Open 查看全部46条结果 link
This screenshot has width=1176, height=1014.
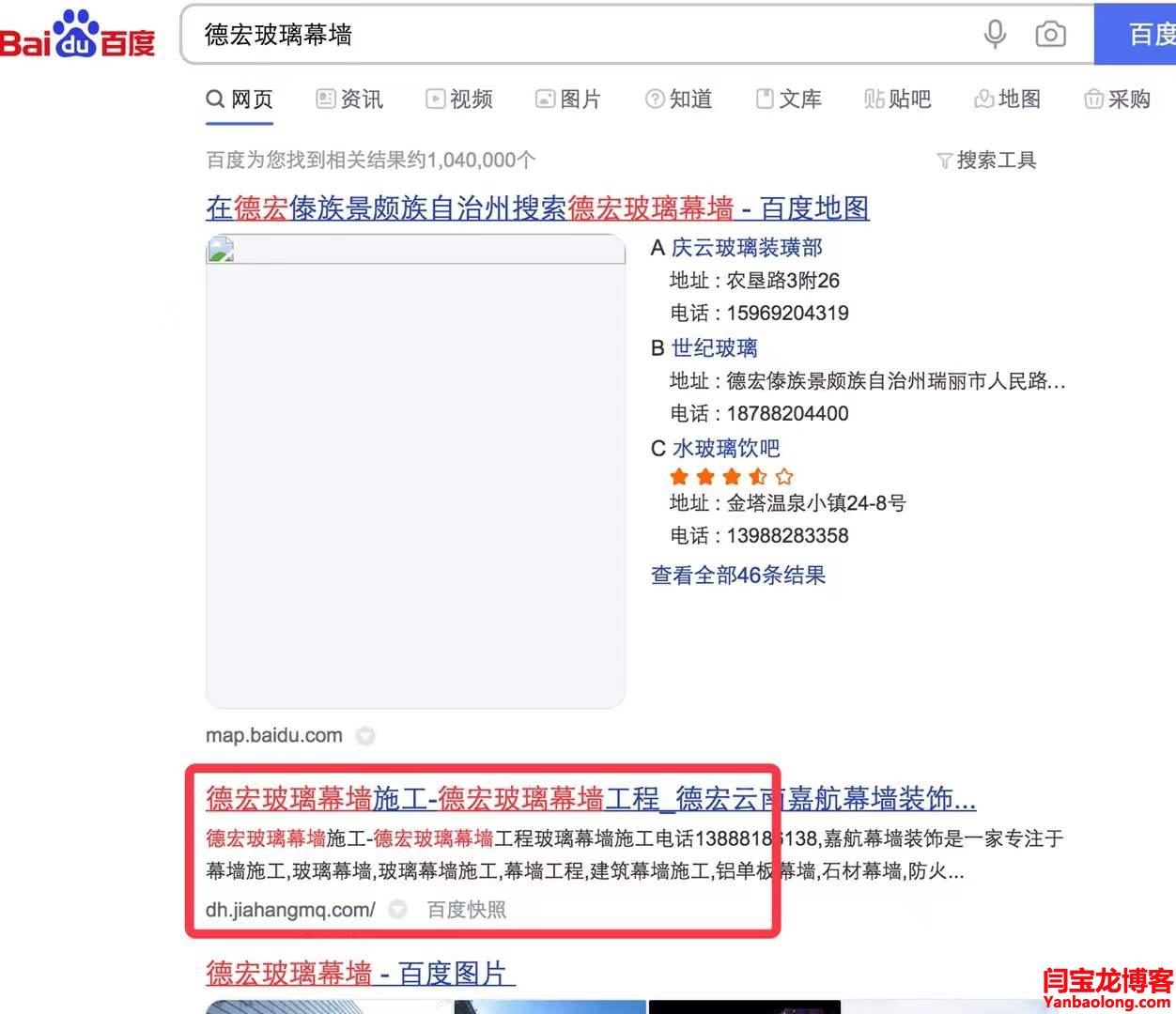point(738,575)
